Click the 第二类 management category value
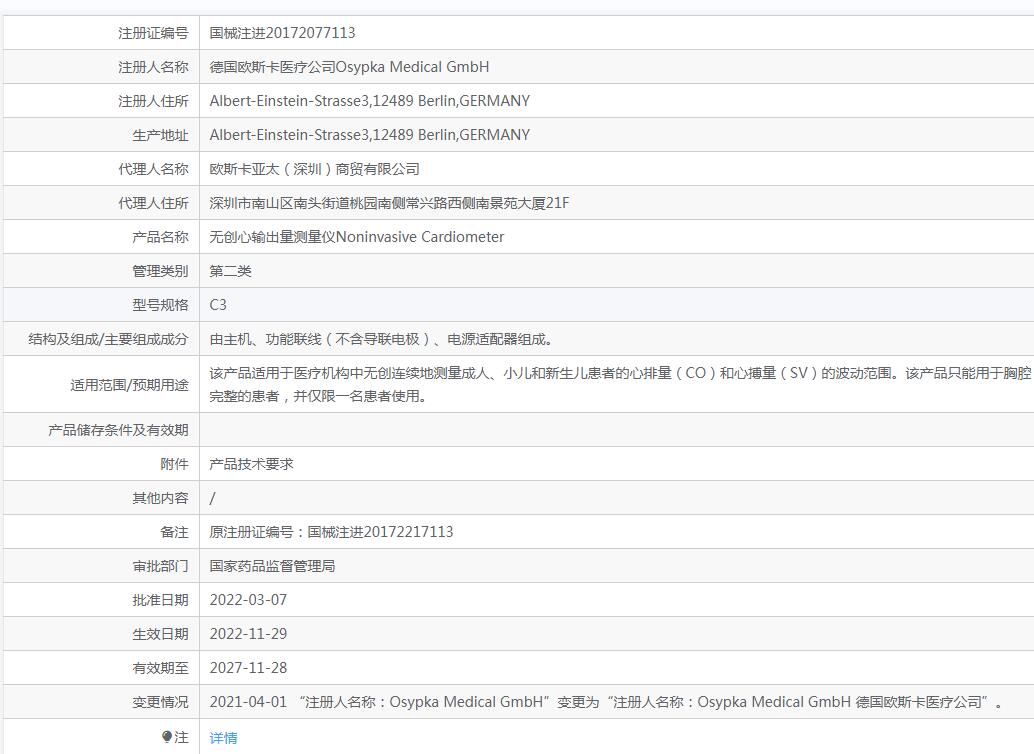The width and height of the screenshot is (1034, 754). (230, 271)
